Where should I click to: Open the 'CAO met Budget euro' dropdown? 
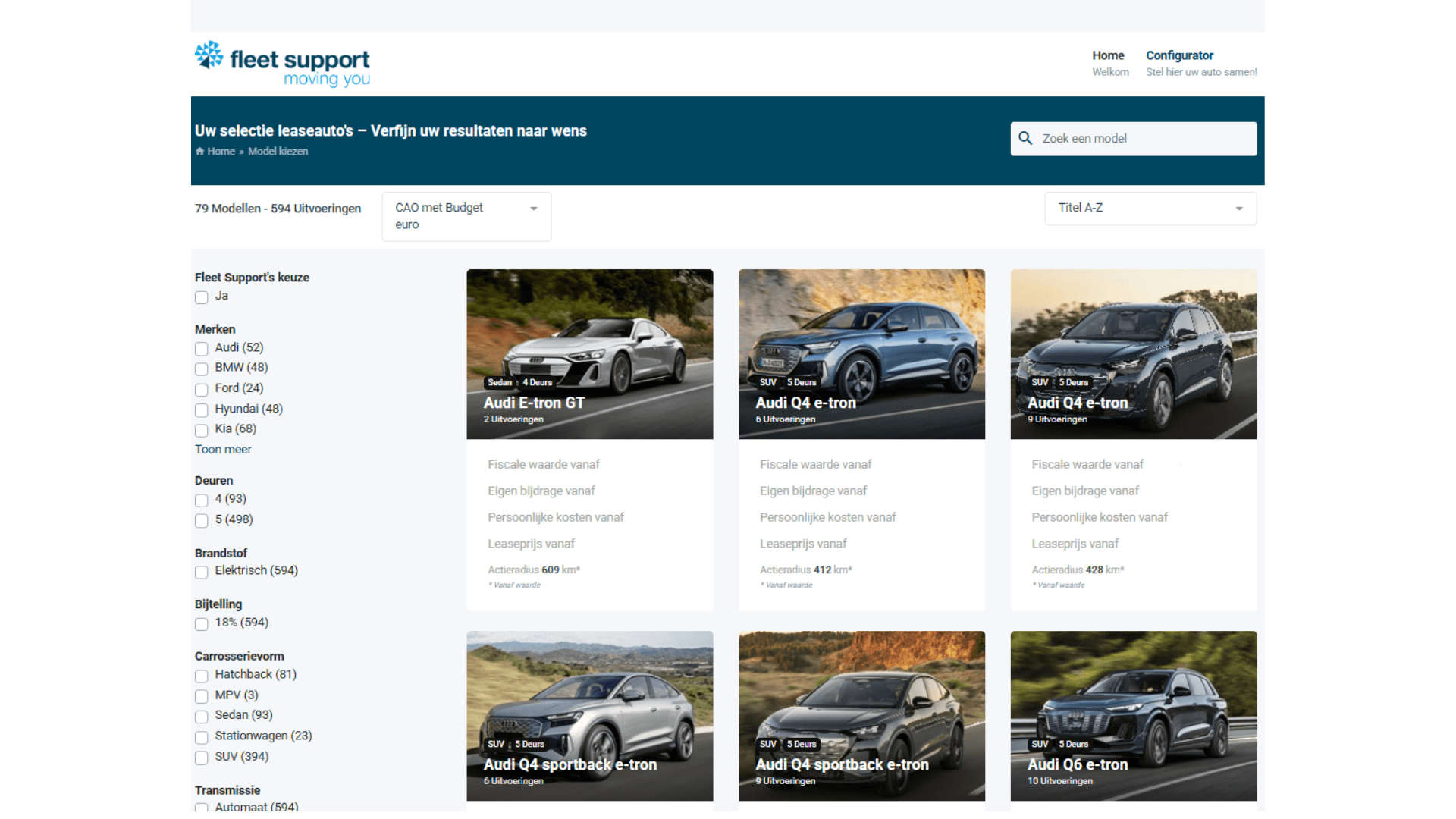(466, 217)
